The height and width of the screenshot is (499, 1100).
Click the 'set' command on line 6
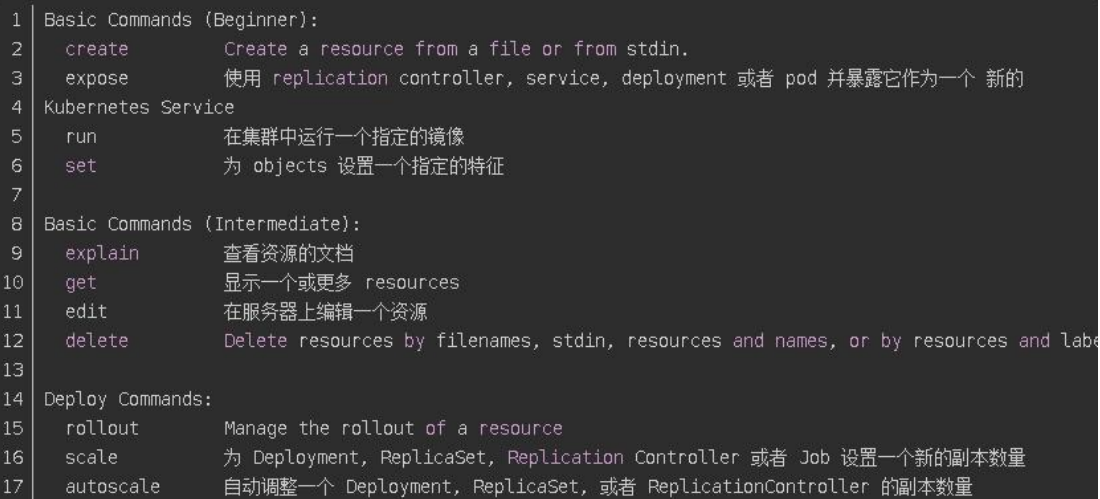pyautogui.click(x=81, y=166)
